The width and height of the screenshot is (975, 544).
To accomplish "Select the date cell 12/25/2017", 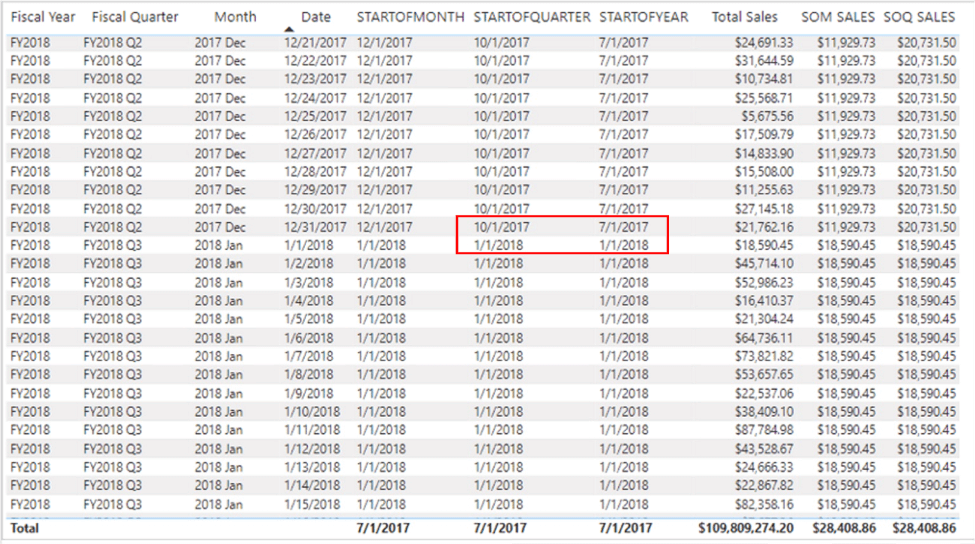I will [x=315, y=116].
